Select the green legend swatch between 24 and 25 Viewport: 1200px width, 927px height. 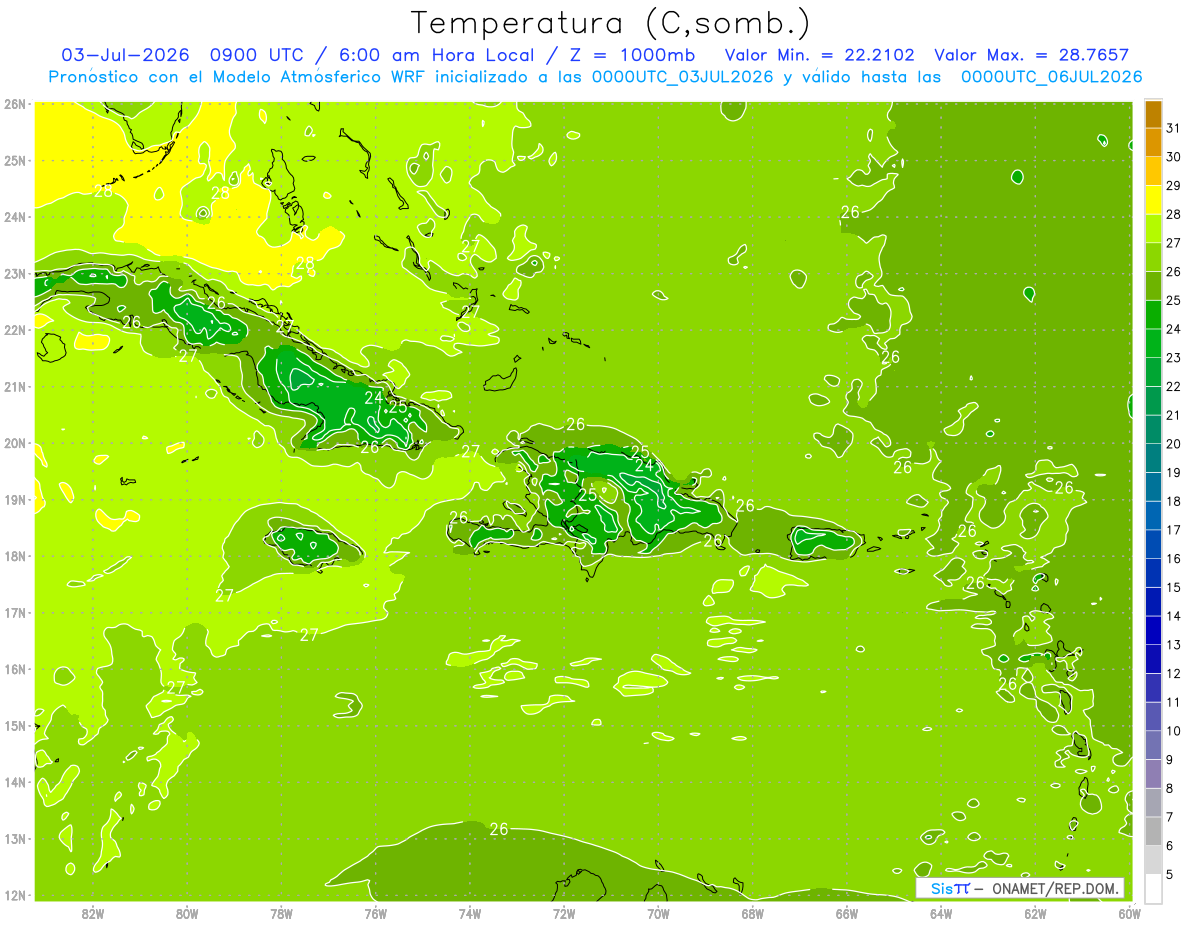(1153, 315)
